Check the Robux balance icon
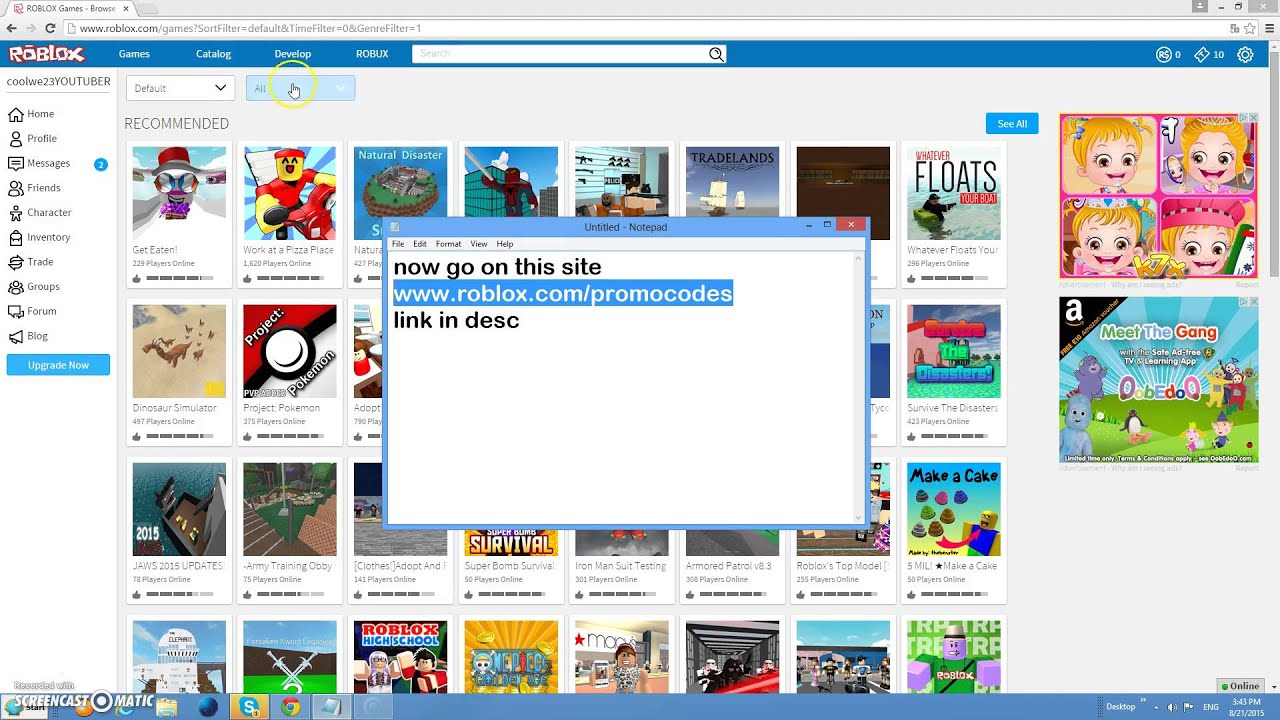 1163,55
